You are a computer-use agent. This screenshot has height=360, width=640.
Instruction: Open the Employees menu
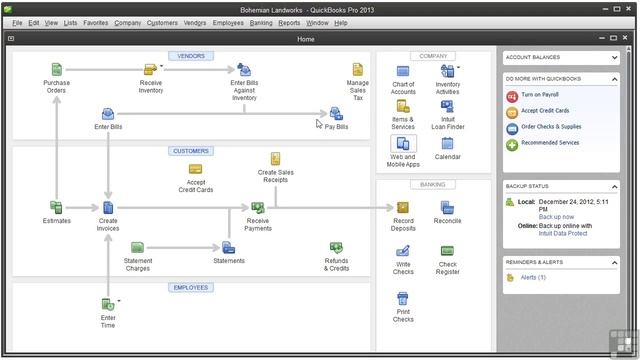click(228, 23)
